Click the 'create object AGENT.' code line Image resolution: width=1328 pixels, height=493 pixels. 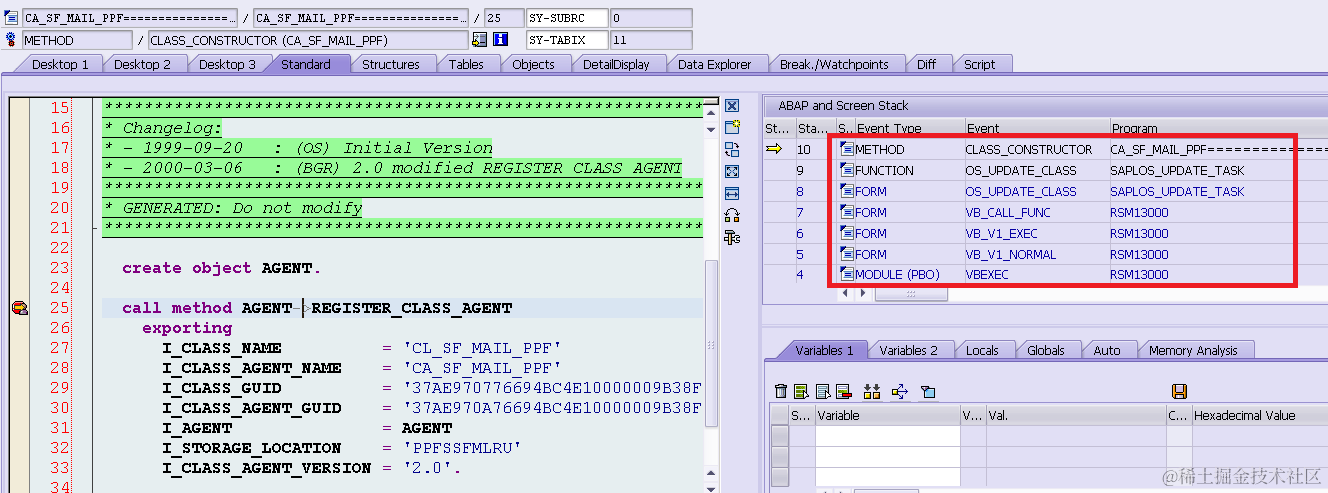(222, 267)
